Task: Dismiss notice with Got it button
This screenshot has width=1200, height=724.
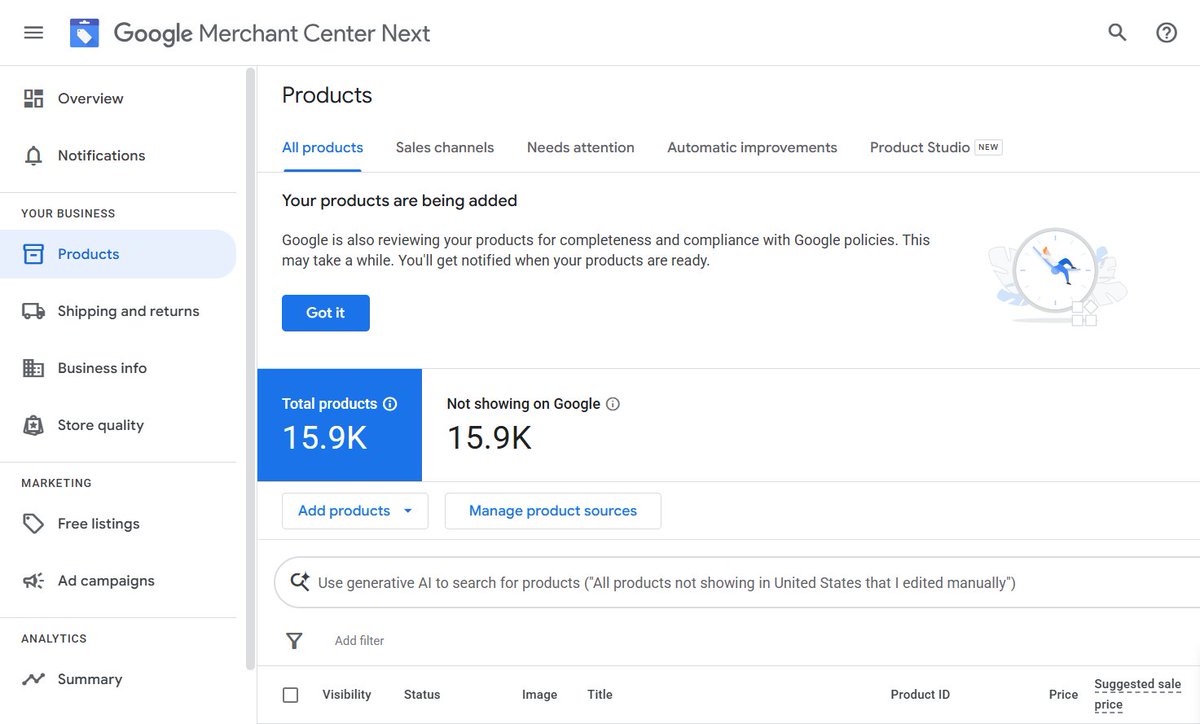Action: 326,313
